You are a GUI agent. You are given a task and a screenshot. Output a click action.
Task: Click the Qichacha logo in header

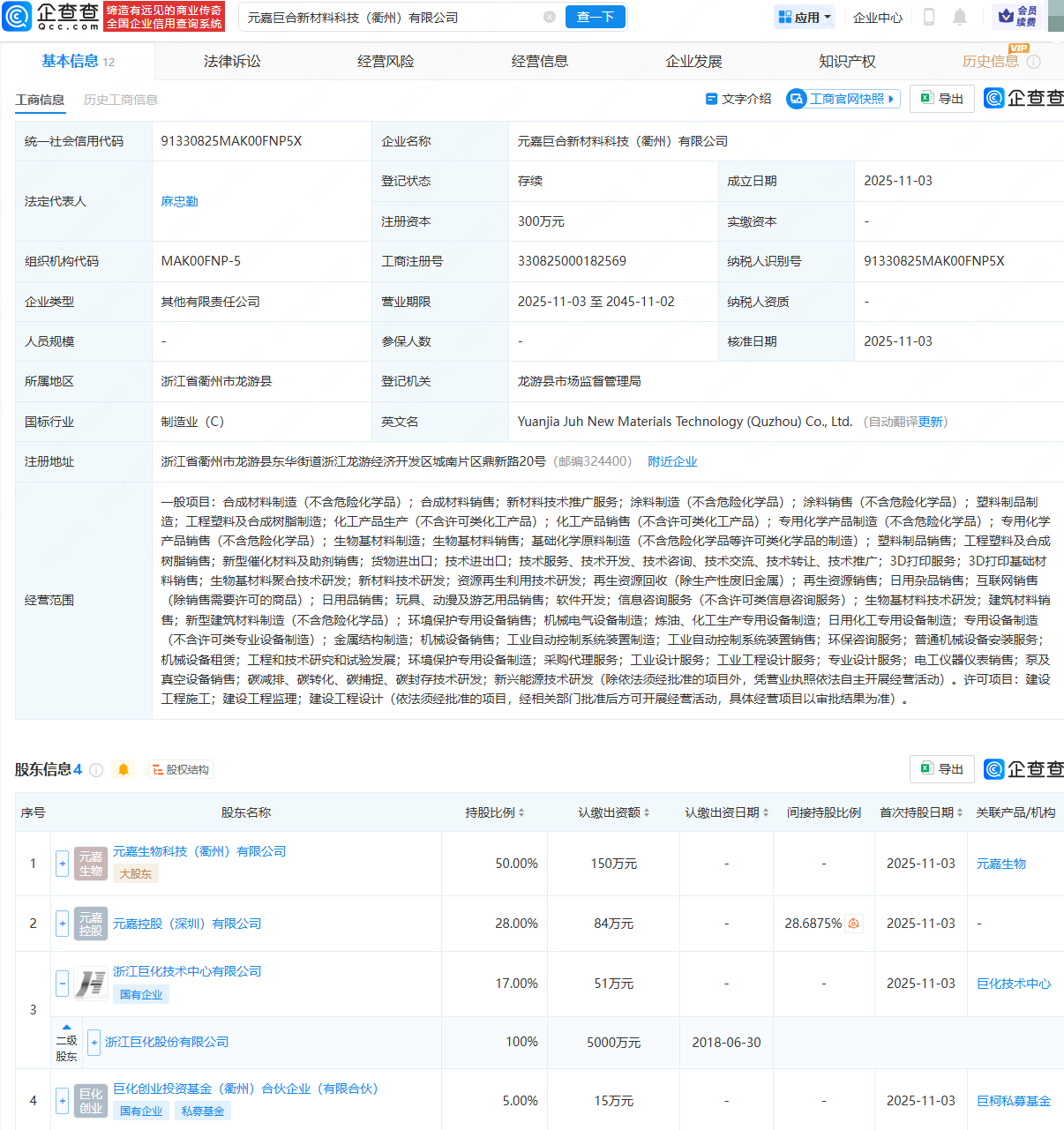coord(51,16)
